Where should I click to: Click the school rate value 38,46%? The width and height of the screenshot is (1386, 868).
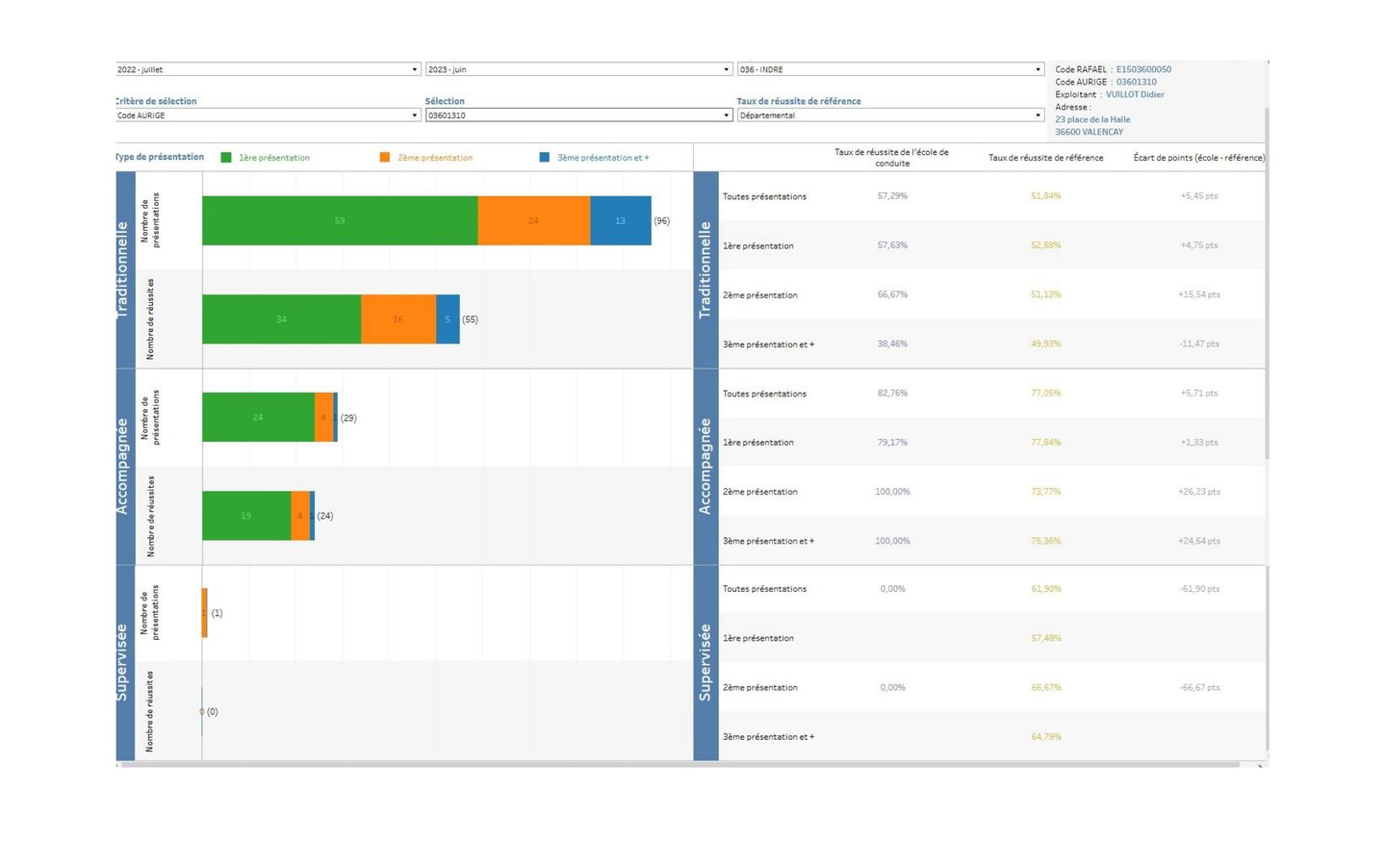coord(892,344)
